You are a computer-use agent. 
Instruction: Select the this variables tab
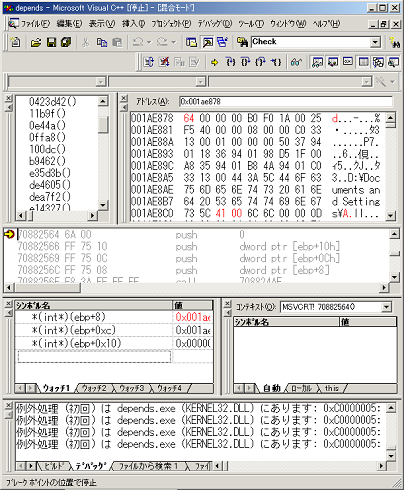click(x=332, y=388)
